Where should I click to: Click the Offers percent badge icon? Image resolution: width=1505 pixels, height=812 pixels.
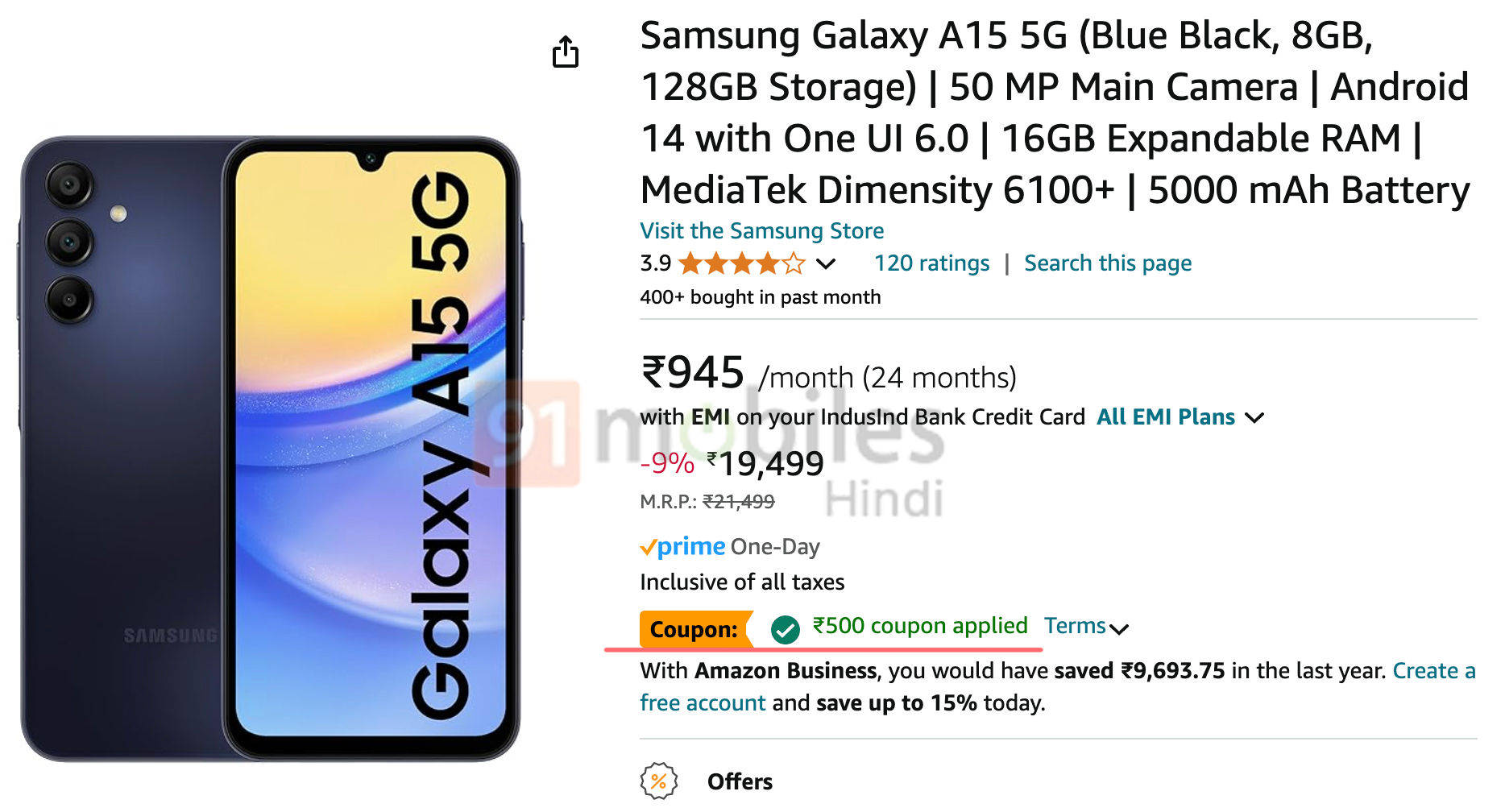pos(659,781)
